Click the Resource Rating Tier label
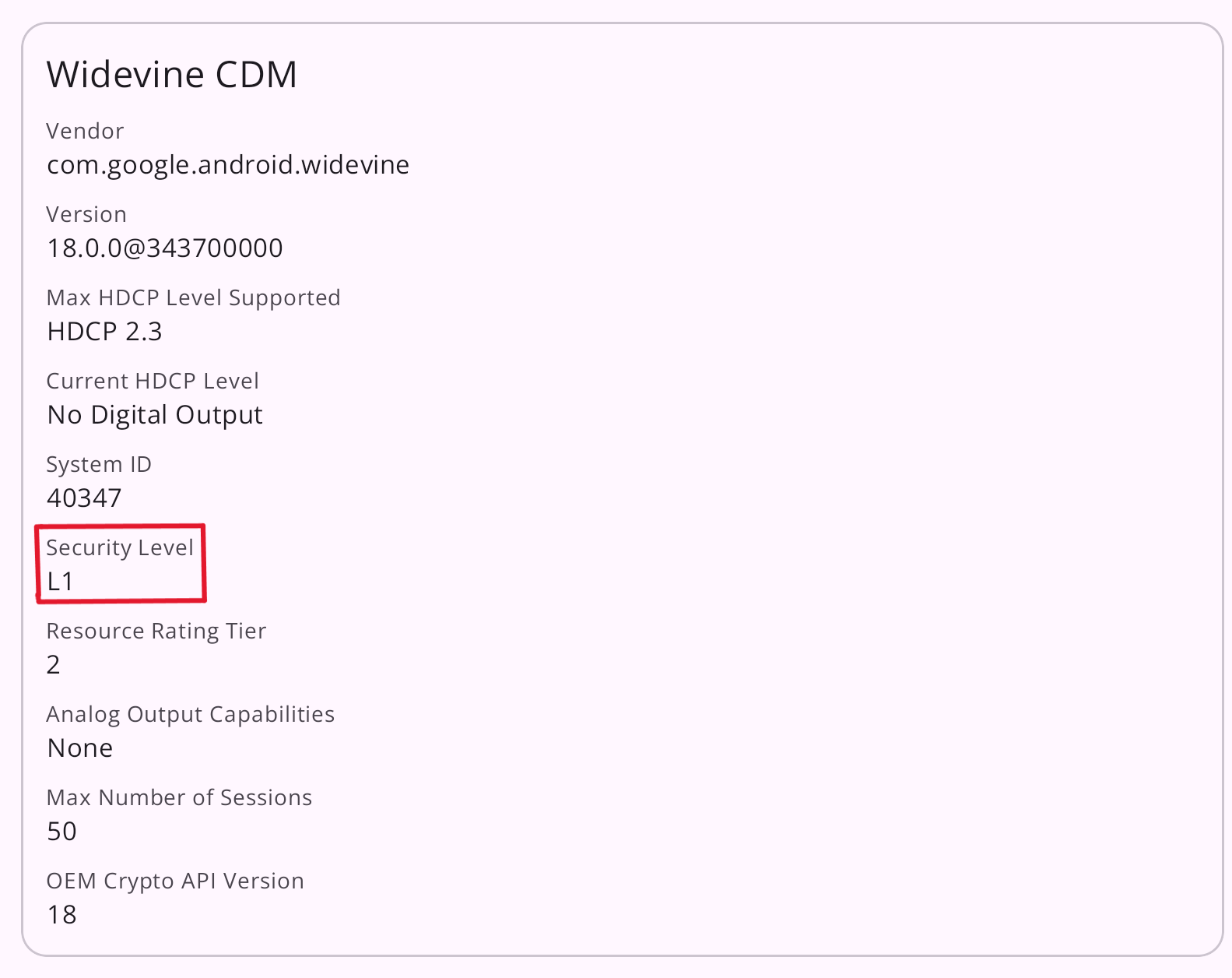Image resolution: width=1232 pixels, height=978 pixels. tap(156, 631)
